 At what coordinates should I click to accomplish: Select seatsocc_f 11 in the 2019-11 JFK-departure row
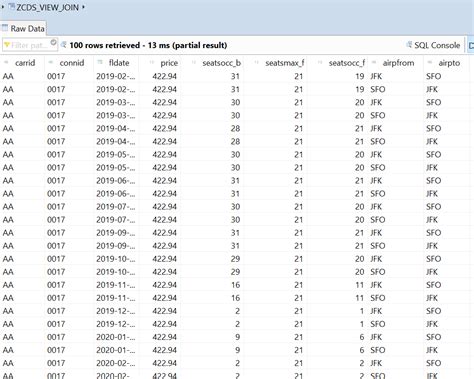pyautogui.click(x=359, y=285)
